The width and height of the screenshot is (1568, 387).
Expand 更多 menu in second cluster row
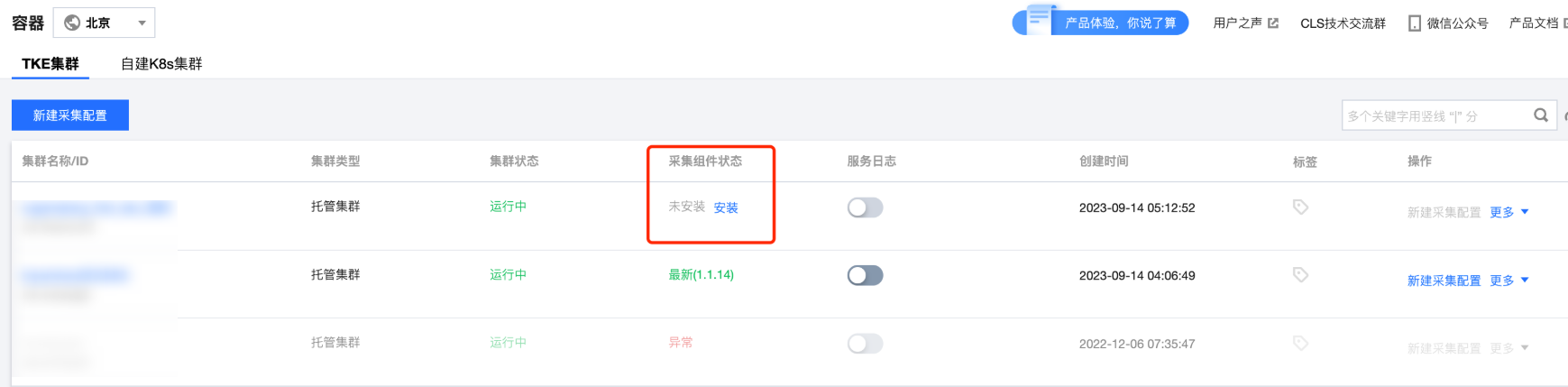click(1508, 281)
